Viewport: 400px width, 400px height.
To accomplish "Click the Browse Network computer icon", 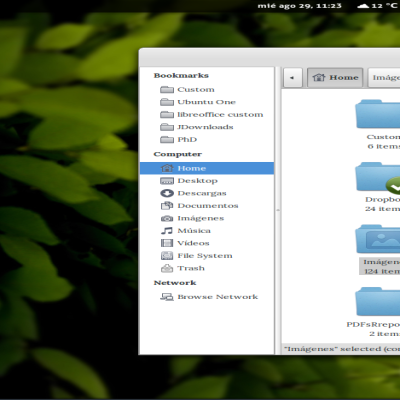I will pos(167,297).
